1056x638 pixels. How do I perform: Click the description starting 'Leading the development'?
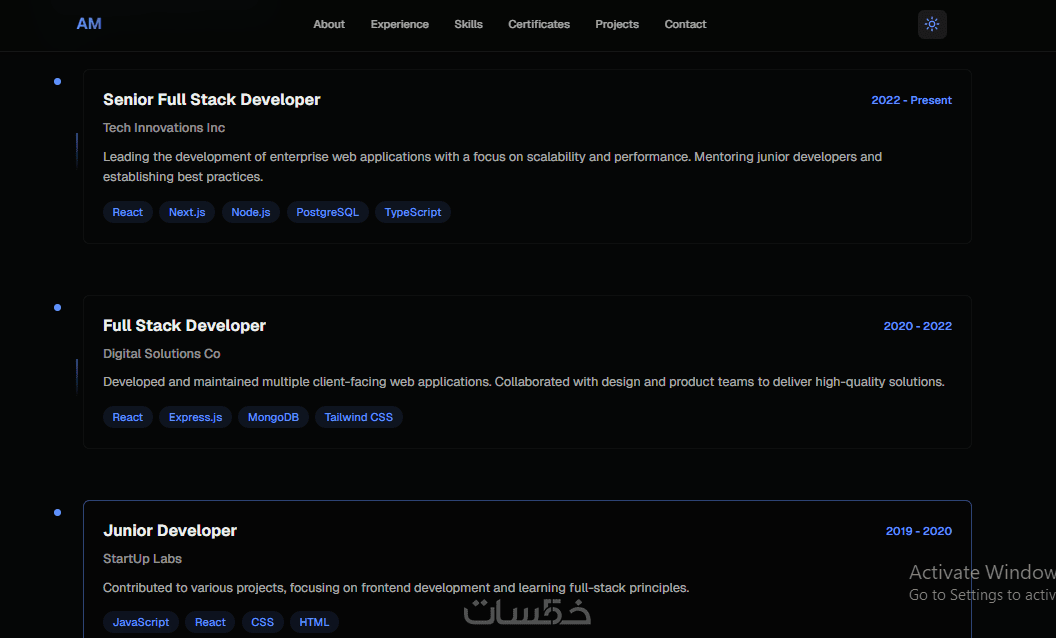(x=492, y=166)
